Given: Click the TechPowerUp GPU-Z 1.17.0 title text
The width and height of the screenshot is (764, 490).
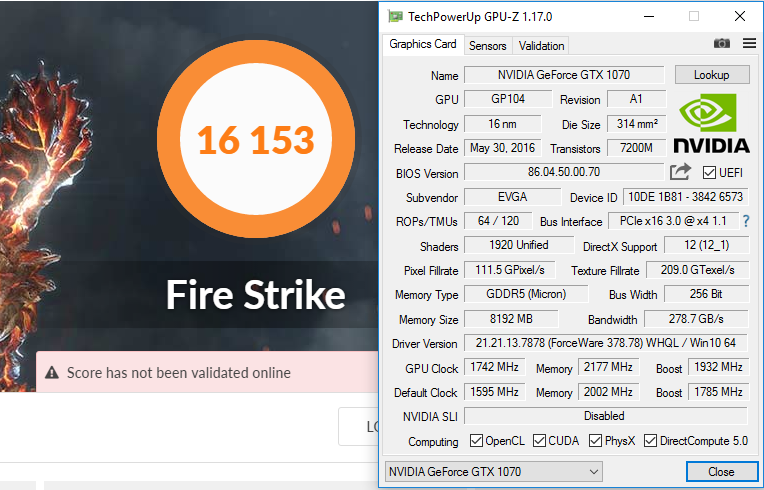Looking at the screenshot, I should pyautogui.click(x=480, y=17).
